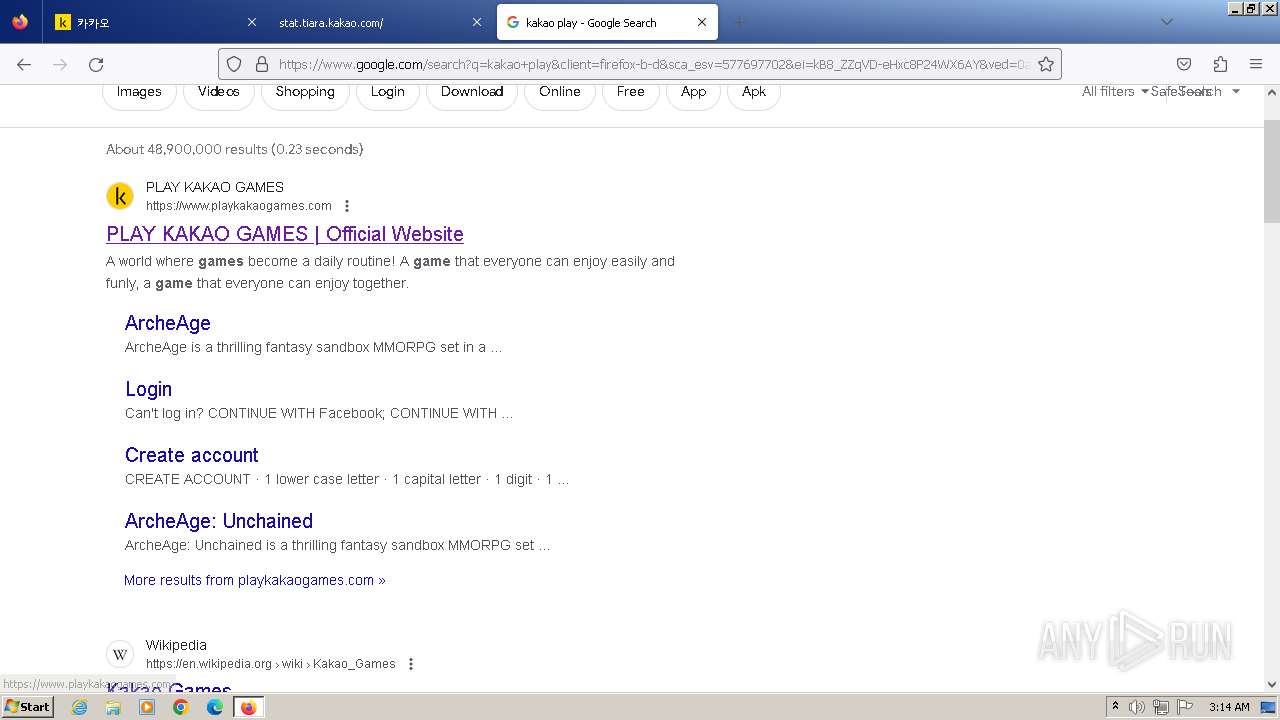This screenshot has width=1280, height=720.
Task: Open the ArcheAge sitelink
Action: 168,323
